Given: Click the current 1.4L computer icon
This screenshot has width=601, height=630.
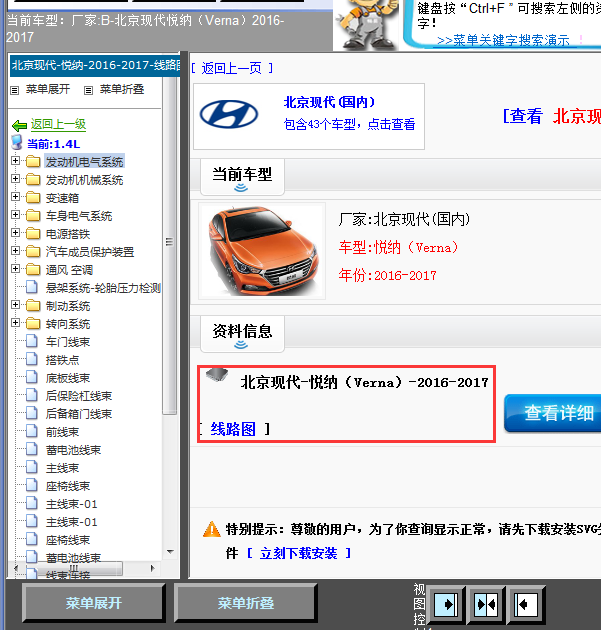Looking at the screenshot, I should tap(17, 142).
